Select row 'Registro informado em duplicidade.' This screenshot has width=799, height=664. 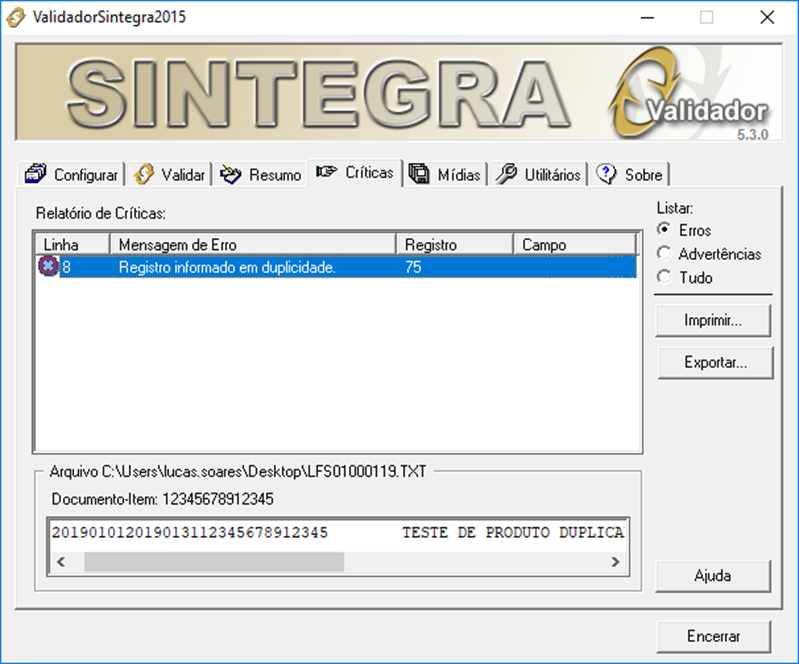click(x=336, y=267)
